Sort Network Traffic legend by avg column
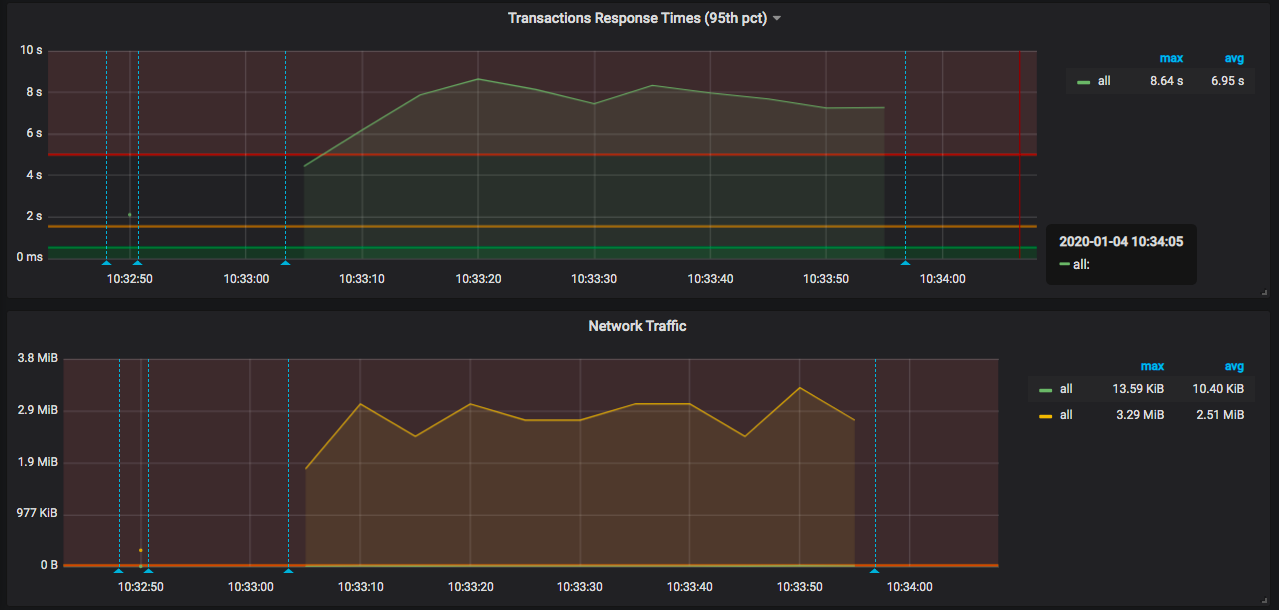Screen dimensions: 1279x610 pyautogui.click(x=1234, y=366)
